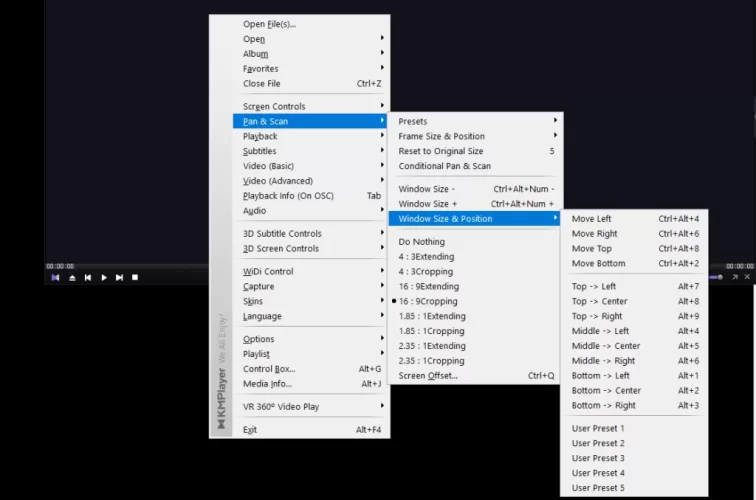Click the X icon at control bar right
The height and width of the screenshot is (500, 756).
click(747, 276)
